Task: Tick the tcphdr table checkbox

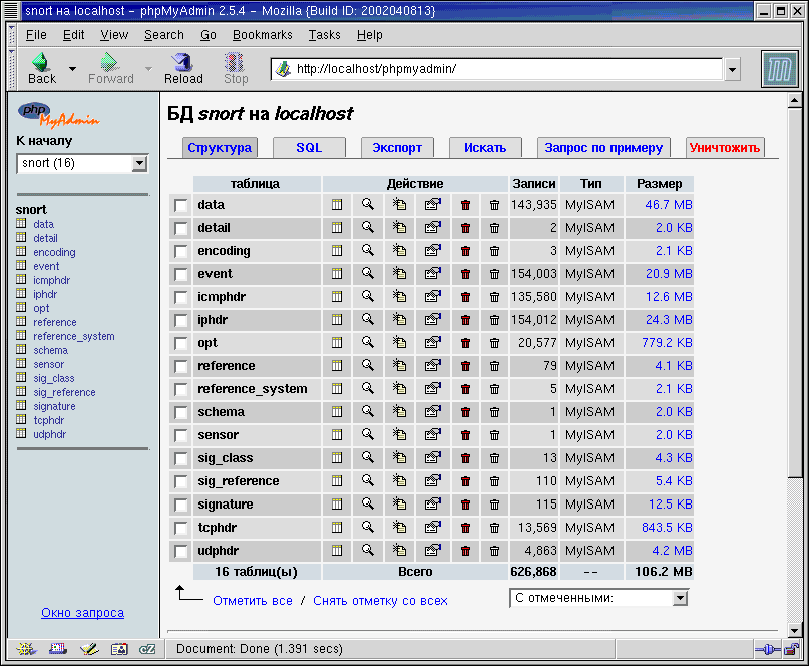Action: 181,528
